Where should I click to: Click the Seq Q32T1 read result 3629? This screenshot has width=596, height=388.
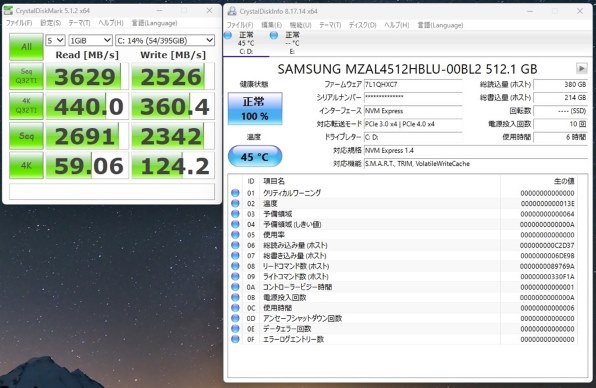[87, 76]
